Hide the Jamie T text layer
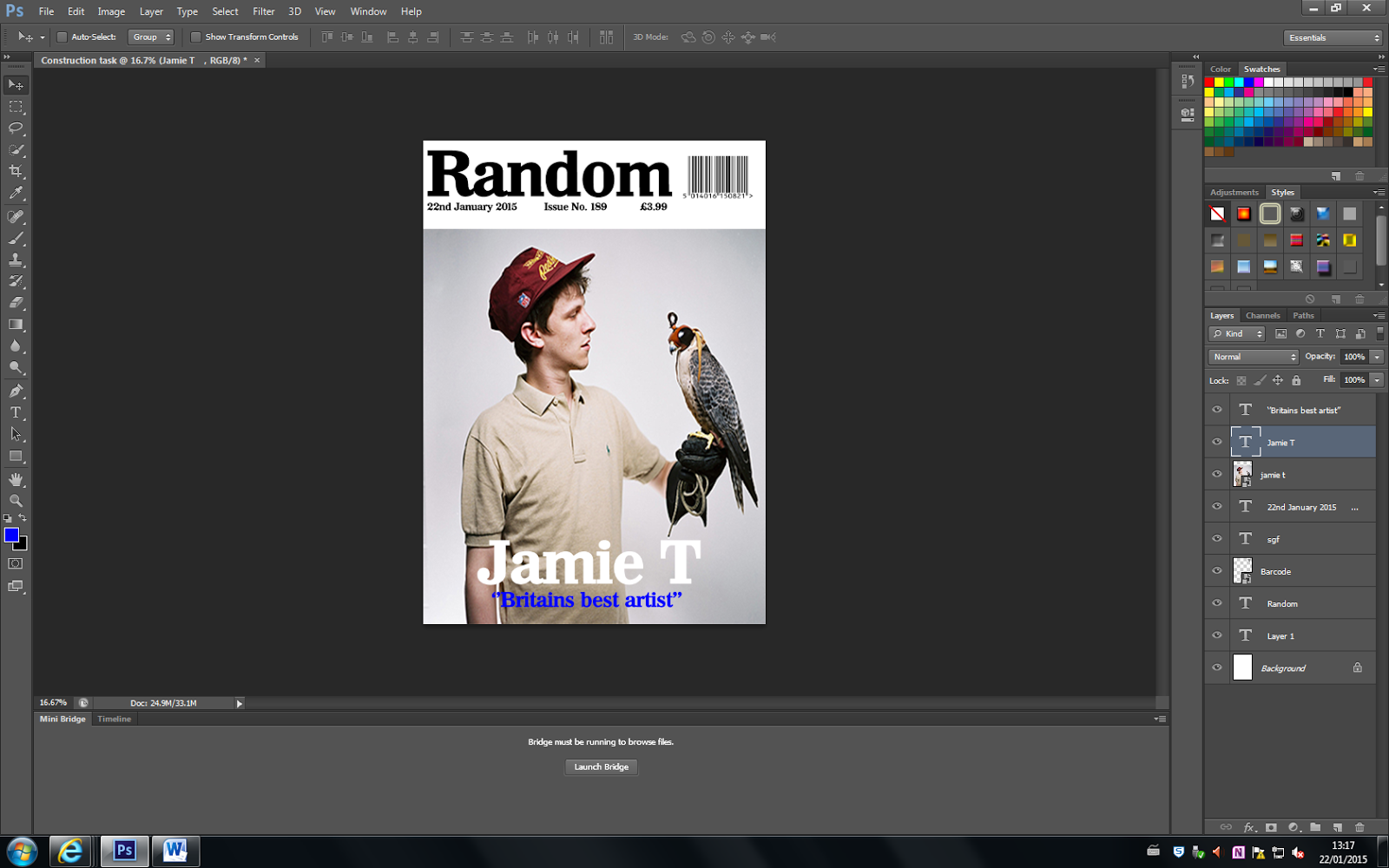 pos(1217,442)
